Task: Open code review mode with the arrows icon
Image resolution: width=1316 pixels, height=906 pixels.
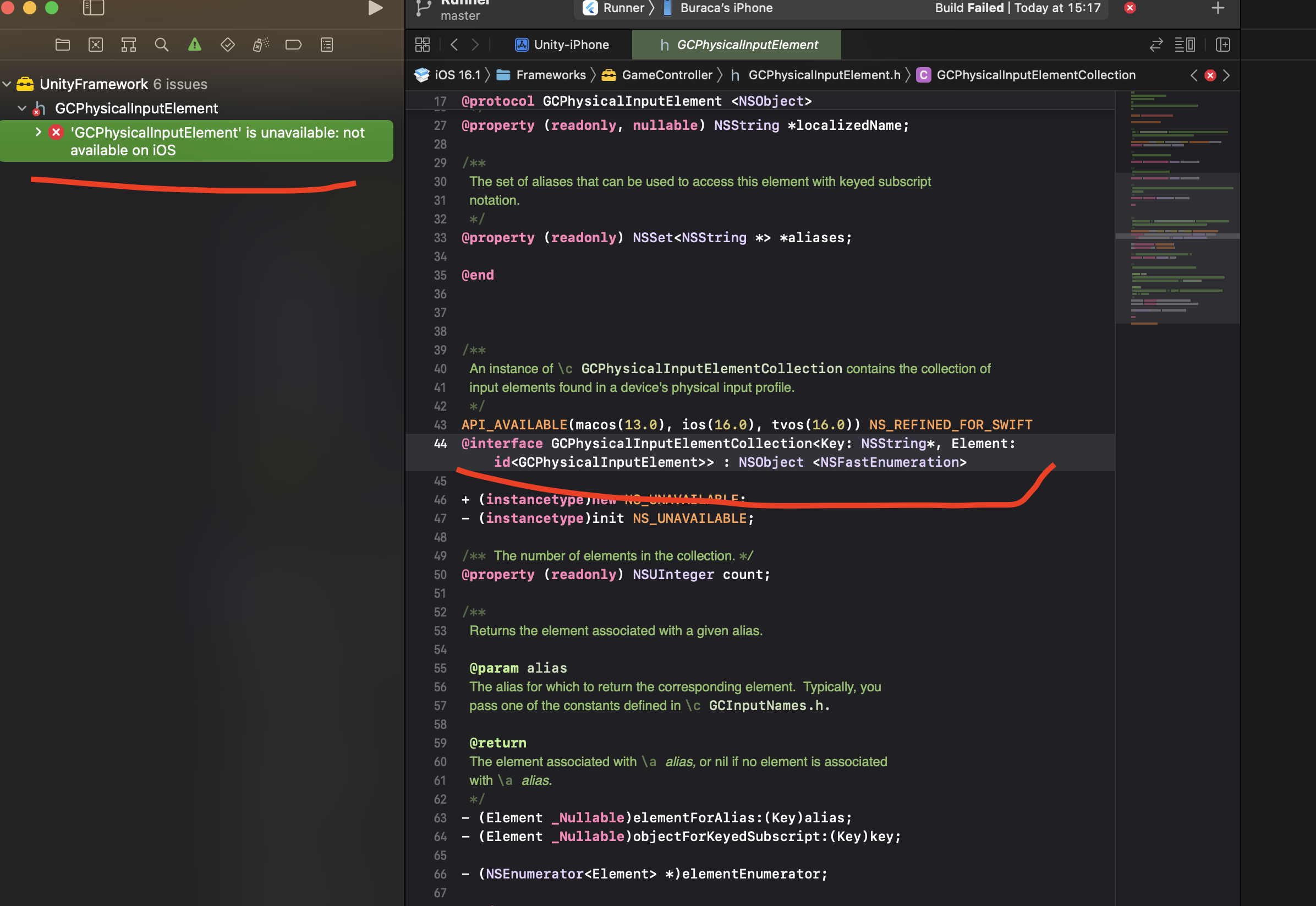Action: 1156,44
